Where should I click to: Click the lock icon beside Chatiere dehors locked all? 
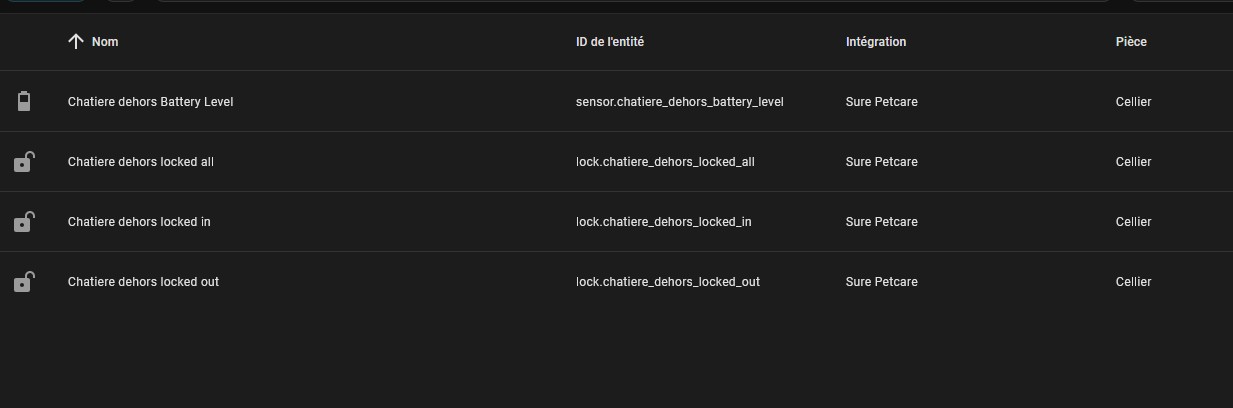[24, 162]
